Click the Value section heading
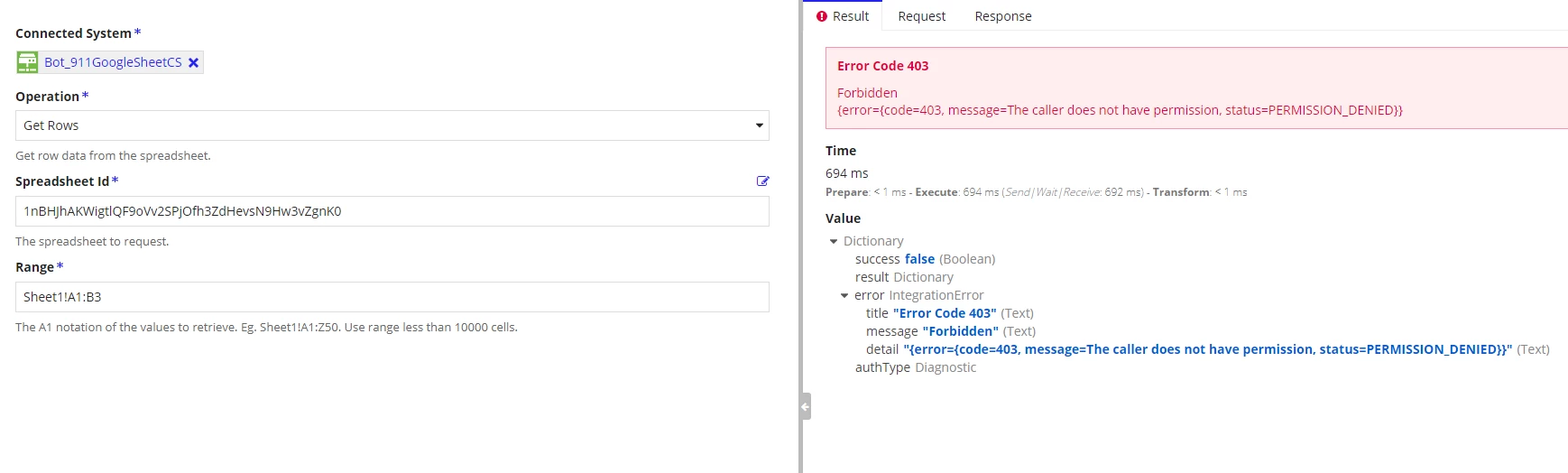This screenshot has width=1568, height=473. point(843,218)
